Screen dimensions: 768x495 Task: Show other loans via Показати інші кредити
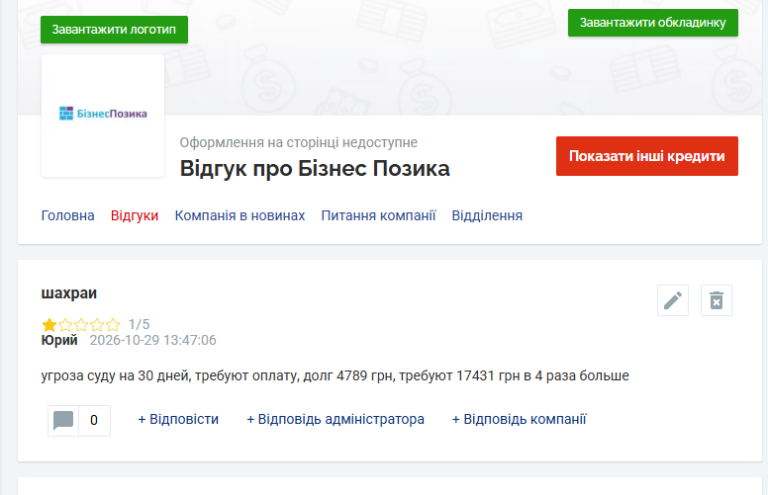(x=647, y=156)
